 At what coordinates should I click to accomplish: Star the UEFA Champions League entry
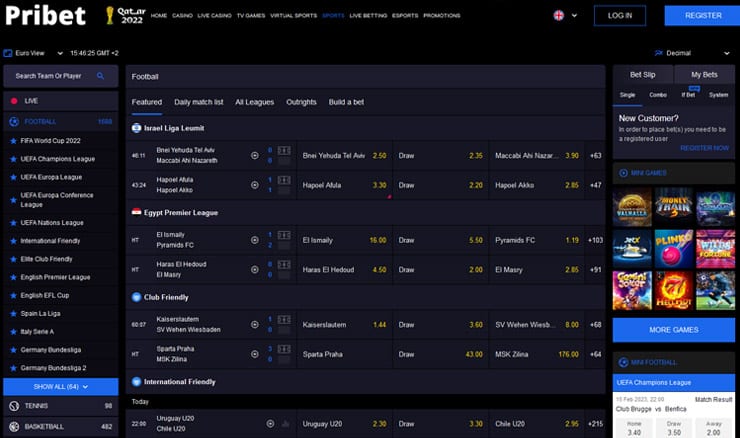click(x=13, y=160)
